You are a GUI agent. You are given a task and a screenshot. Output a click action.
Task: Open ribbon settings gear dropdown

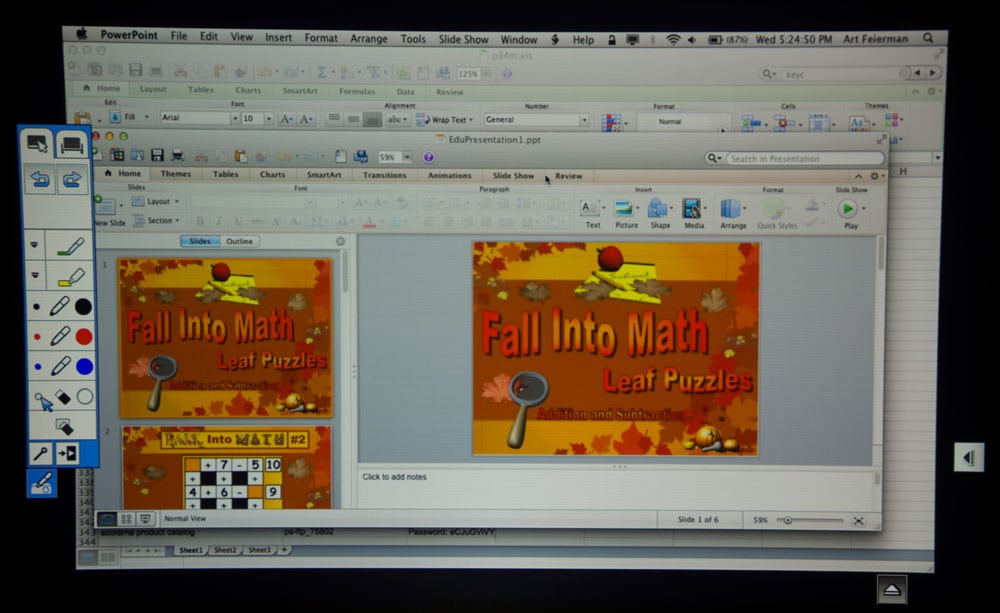coord(878,176)
